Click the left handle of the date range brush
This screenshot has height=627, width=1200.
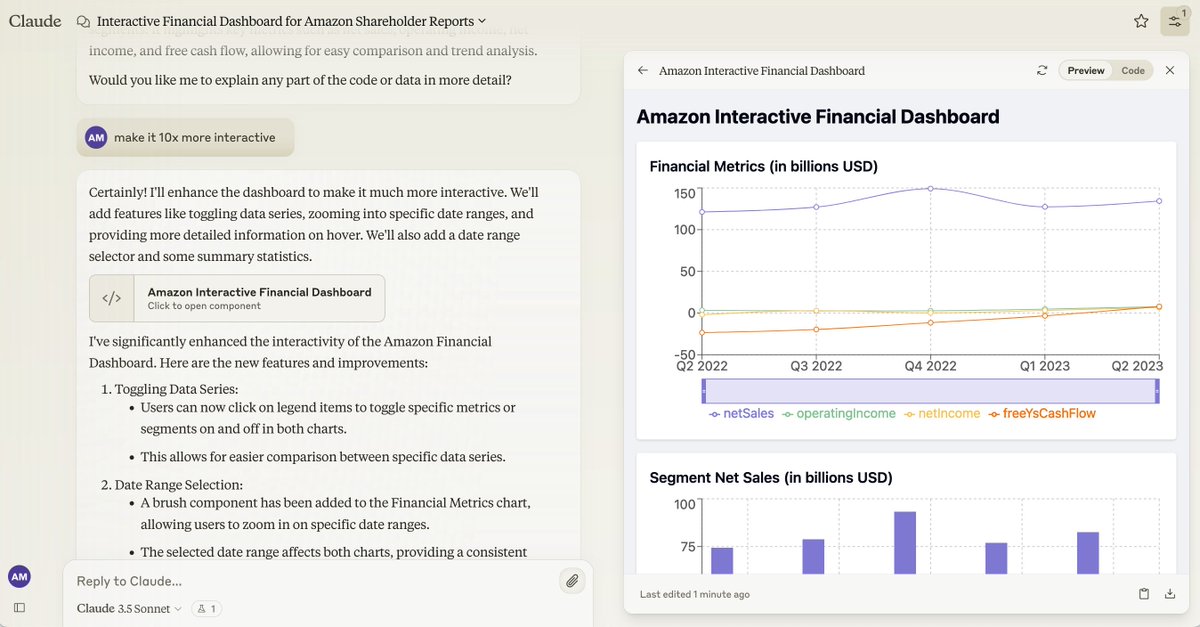(x=704, y=391)
